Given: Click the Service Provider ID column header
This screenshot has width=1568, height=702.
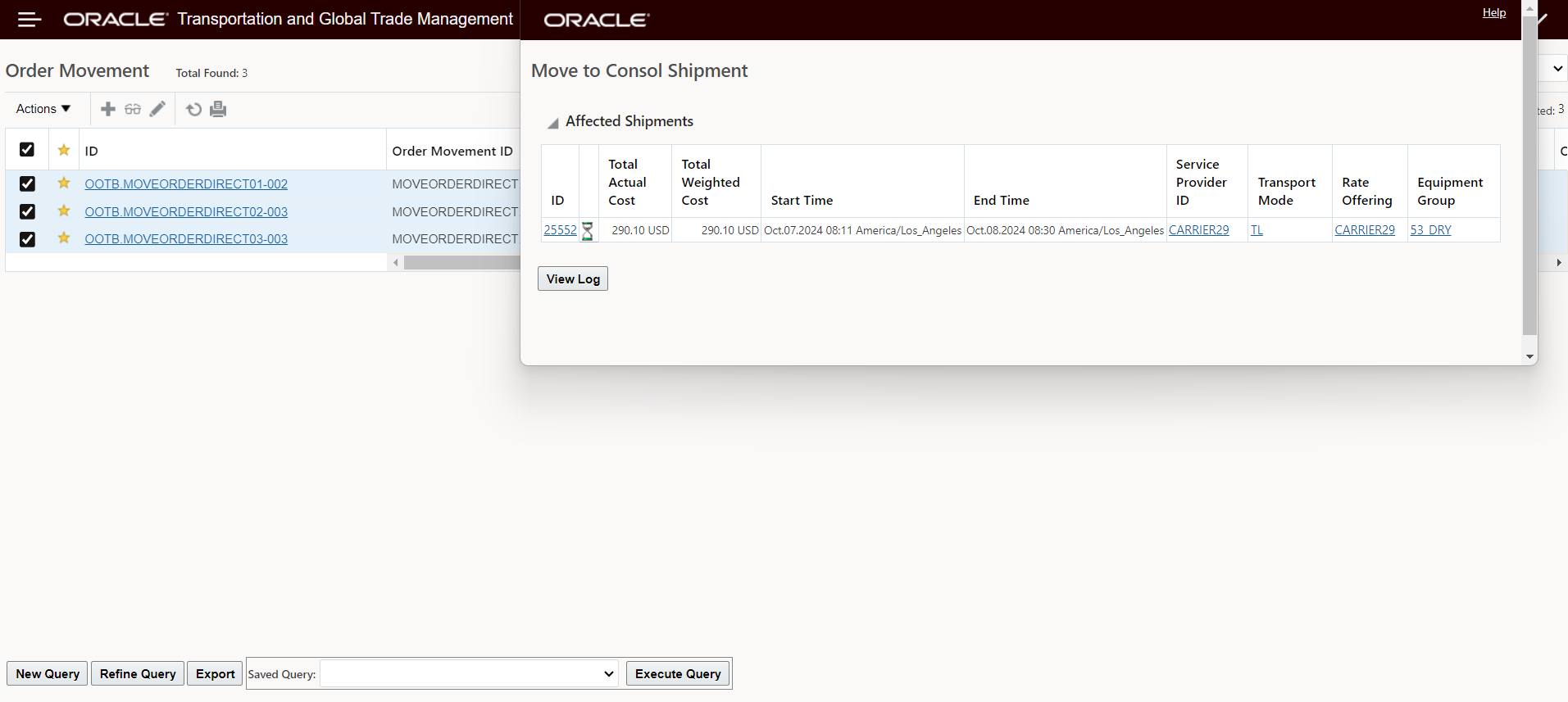Looking at the screenshot, I should tap(1202, 183).
